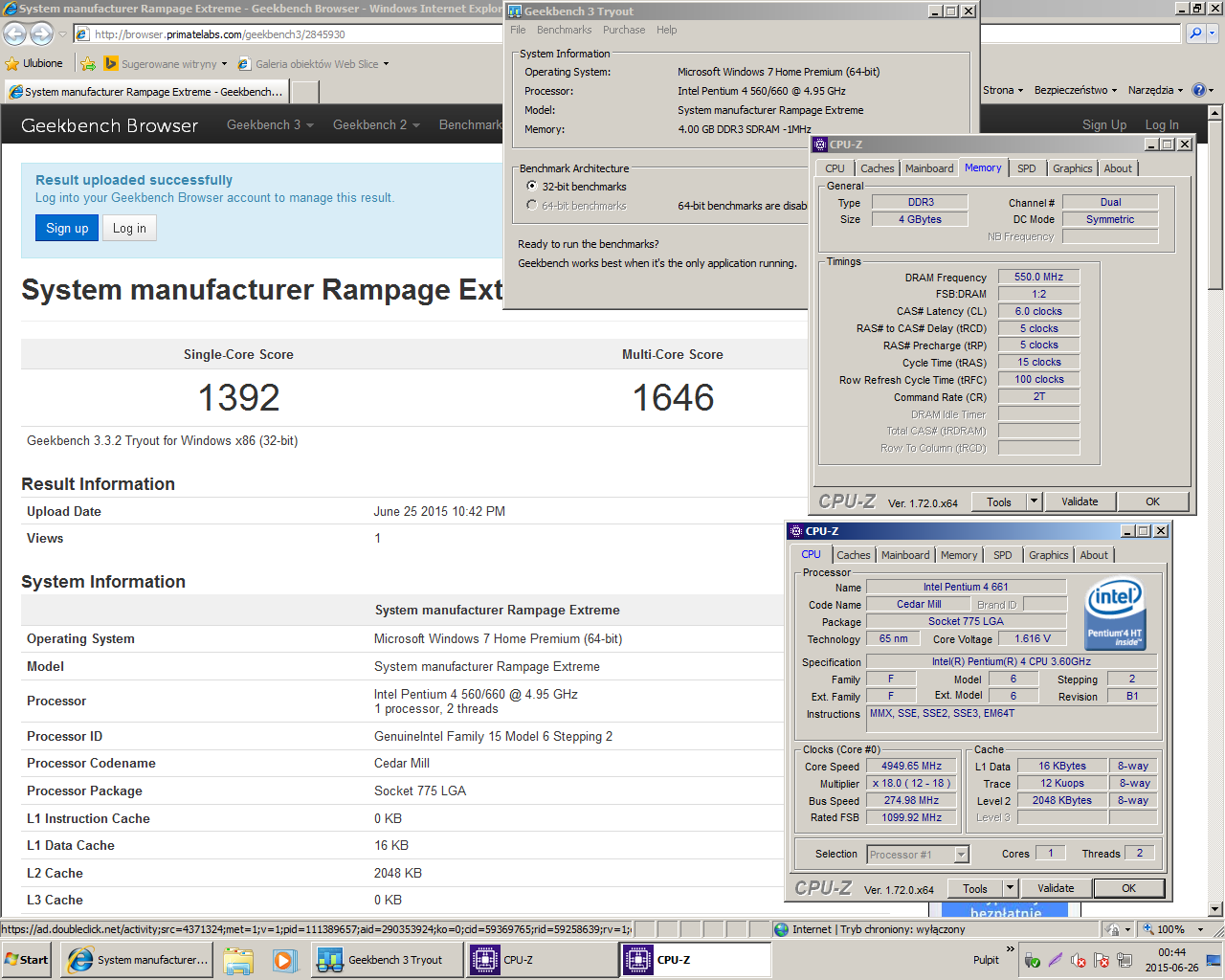The height and width of the screenshot is (980, 1225).
Task: Click Sign Up in the Geekbench navbar
Action: coord(1104,124)
